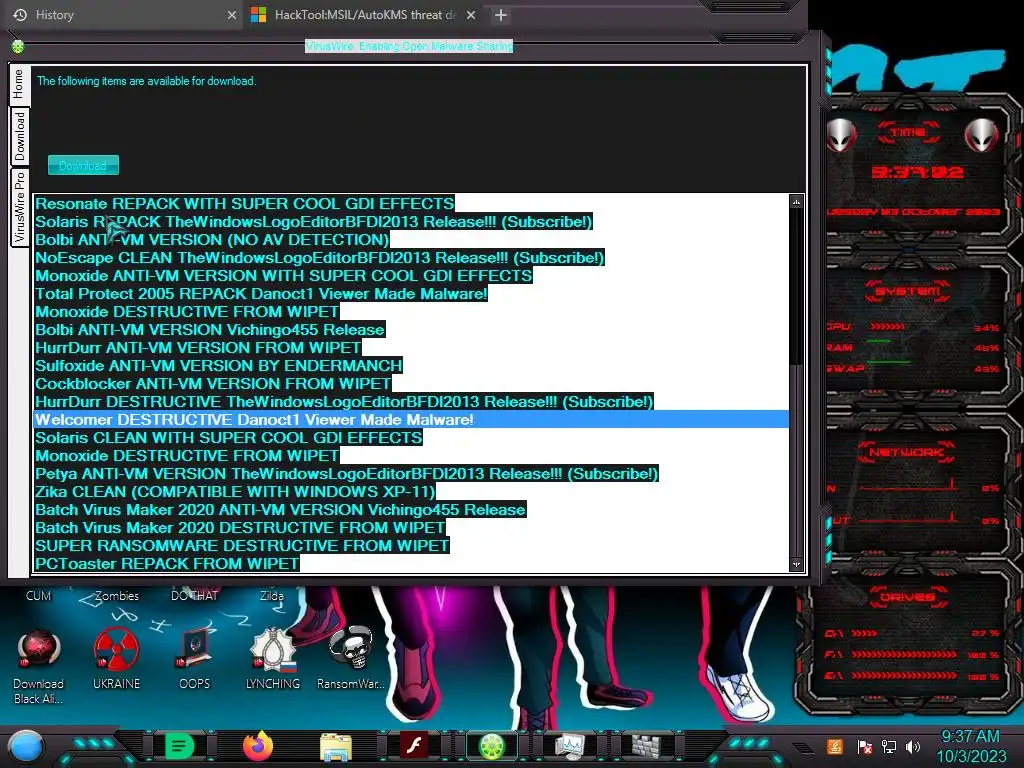Click the NETWORK widget header
This screenshot has height=768, width=1024.
tap(906, 452)
